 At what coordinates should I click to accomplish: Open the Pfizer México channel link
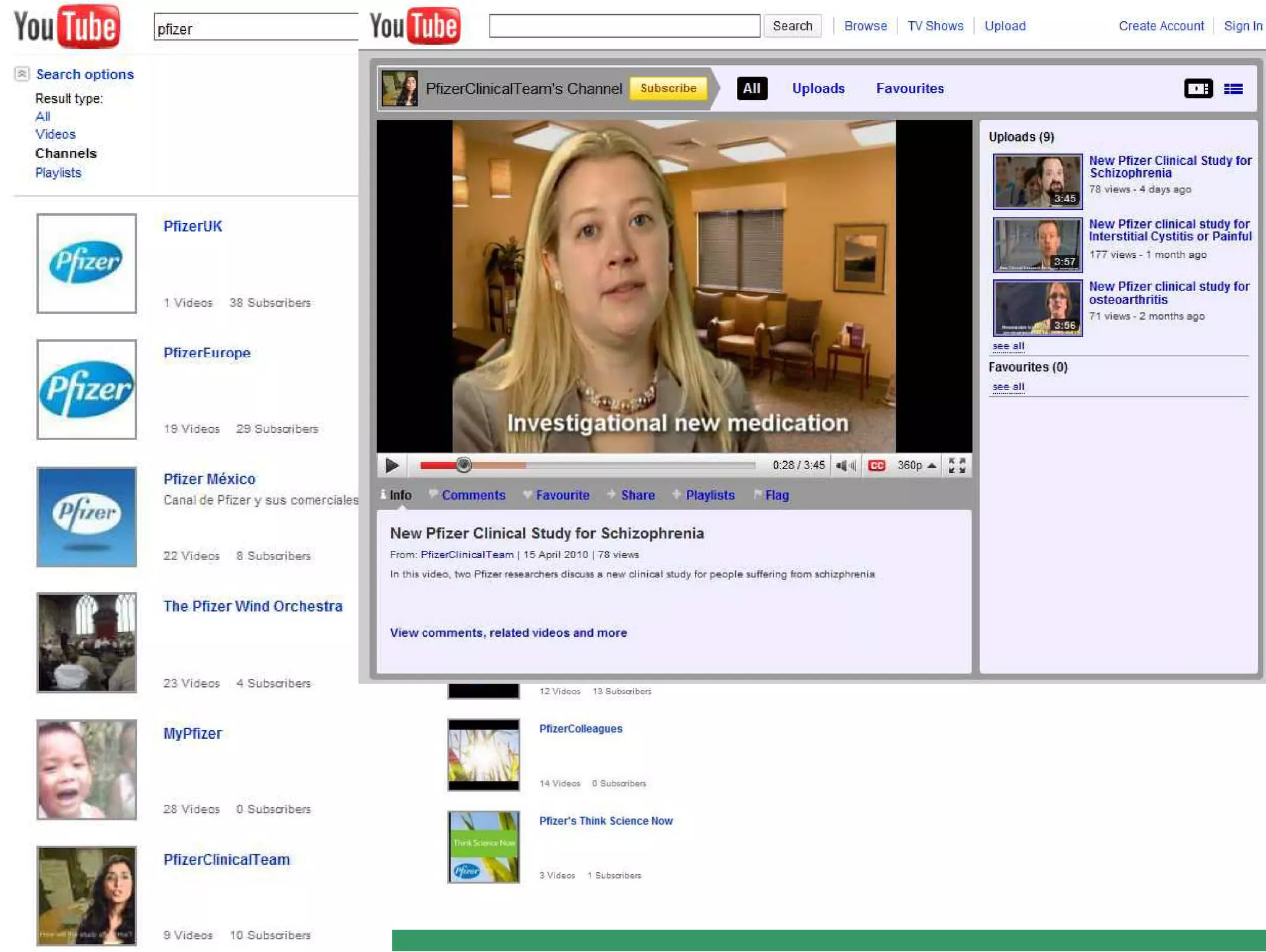209,479
